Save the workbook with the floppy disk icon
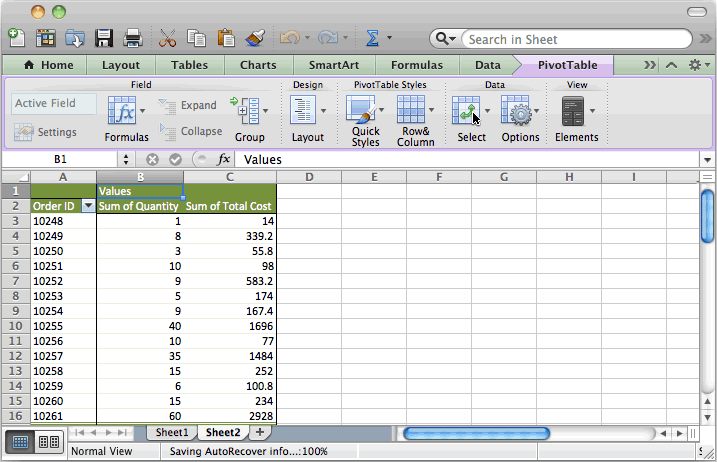 (x=104, y=38)
